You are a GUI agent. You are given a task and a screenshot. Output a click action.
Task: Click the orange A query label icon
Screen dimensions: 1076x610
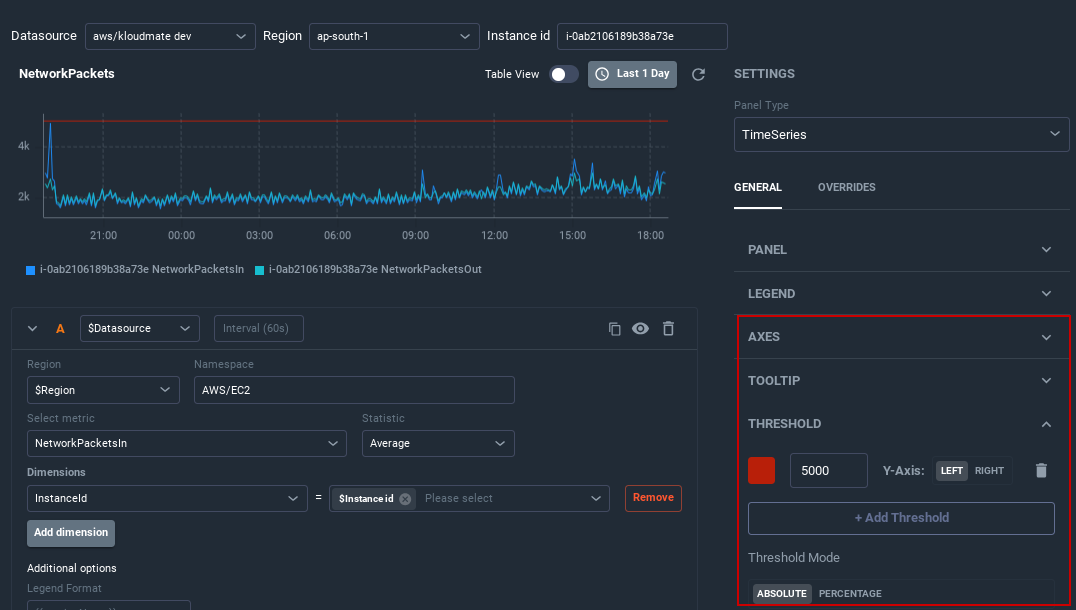(x=59, y=328)
